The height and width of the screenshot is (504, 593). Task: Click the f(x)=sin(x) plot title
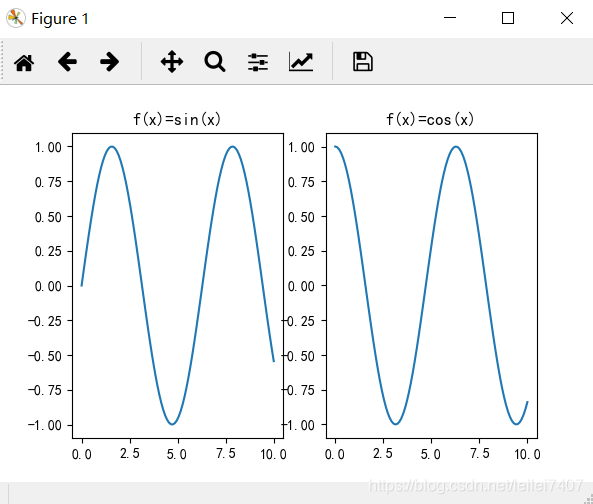tap(177, 119)
